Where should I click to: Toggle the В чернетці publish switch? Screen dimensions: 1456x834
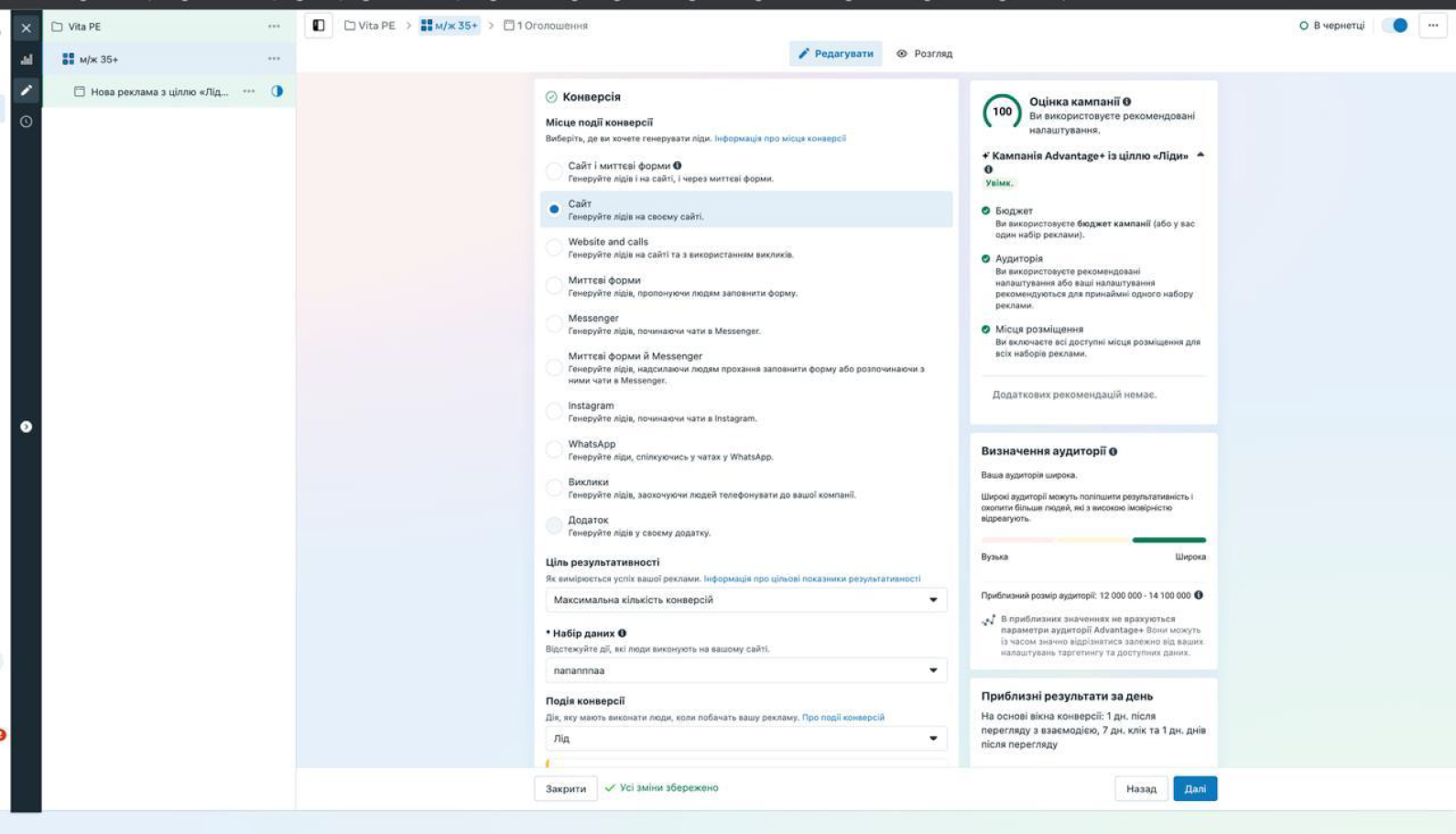click(1395, 26)
